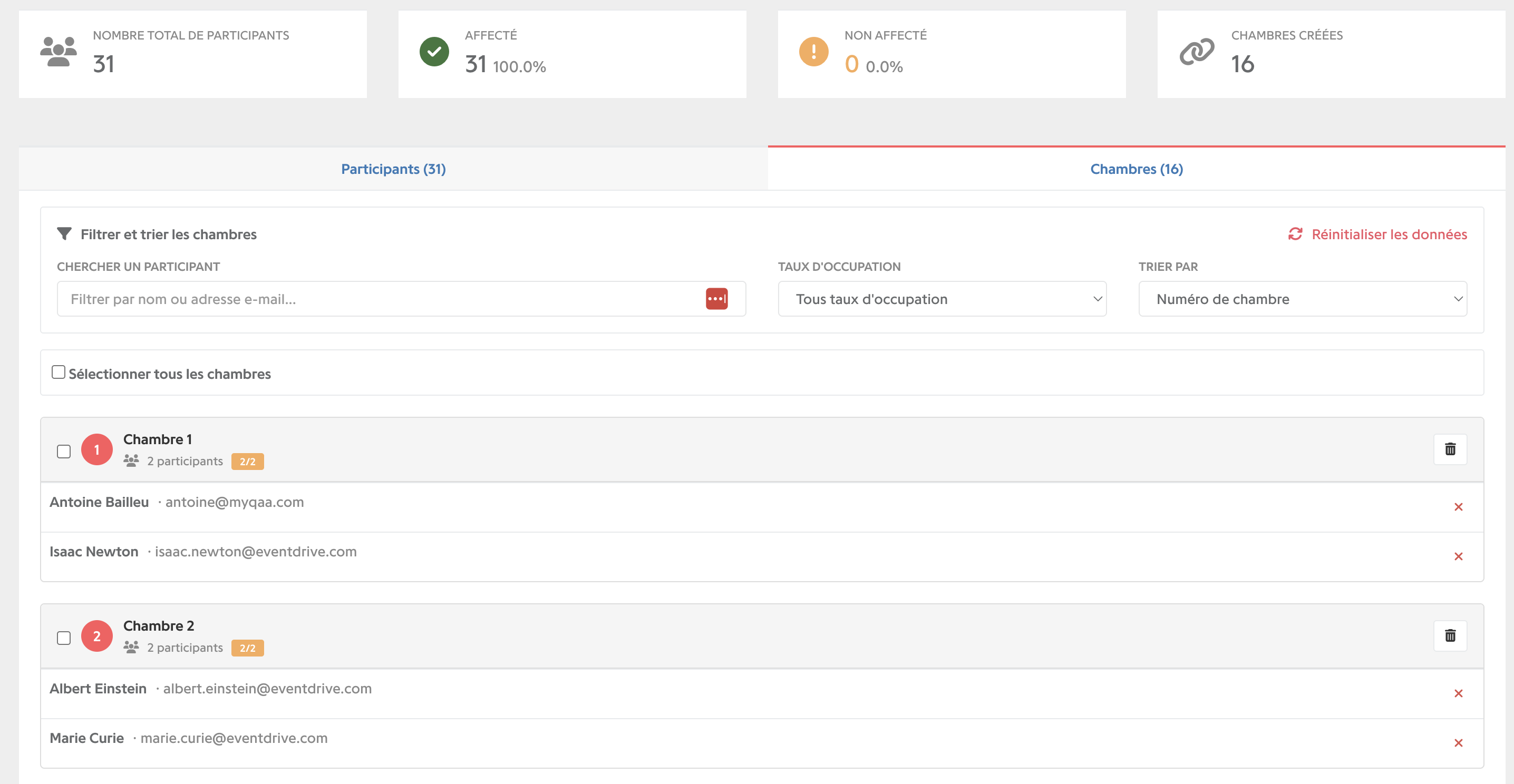Click the refresh icon beside Réinitialiser les données
Screen dimensions: 1514x784
[x=1295, y=234]
